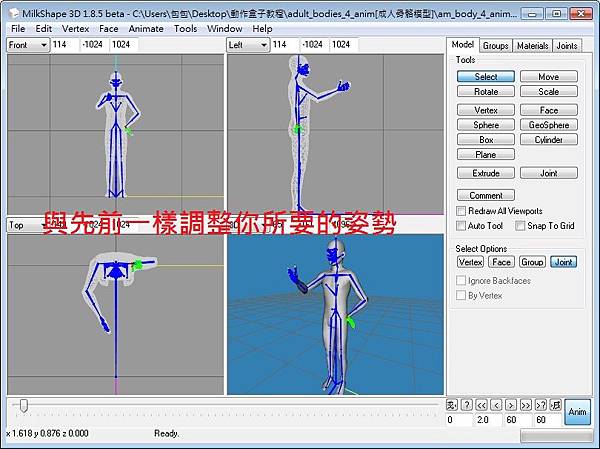Go to previous keyframe using the ? button
The image size is (600, 449).
pos(466,405)
